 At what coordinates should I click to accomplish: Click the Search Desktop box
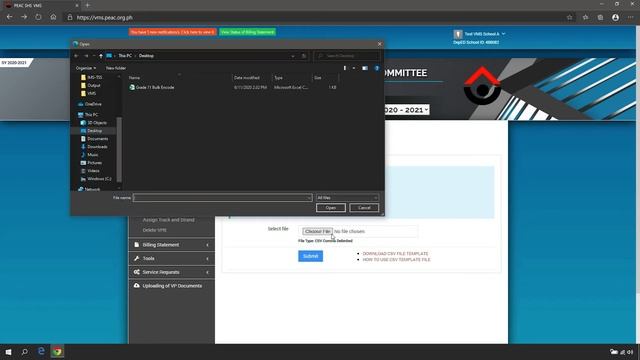(x=347, y=56)
